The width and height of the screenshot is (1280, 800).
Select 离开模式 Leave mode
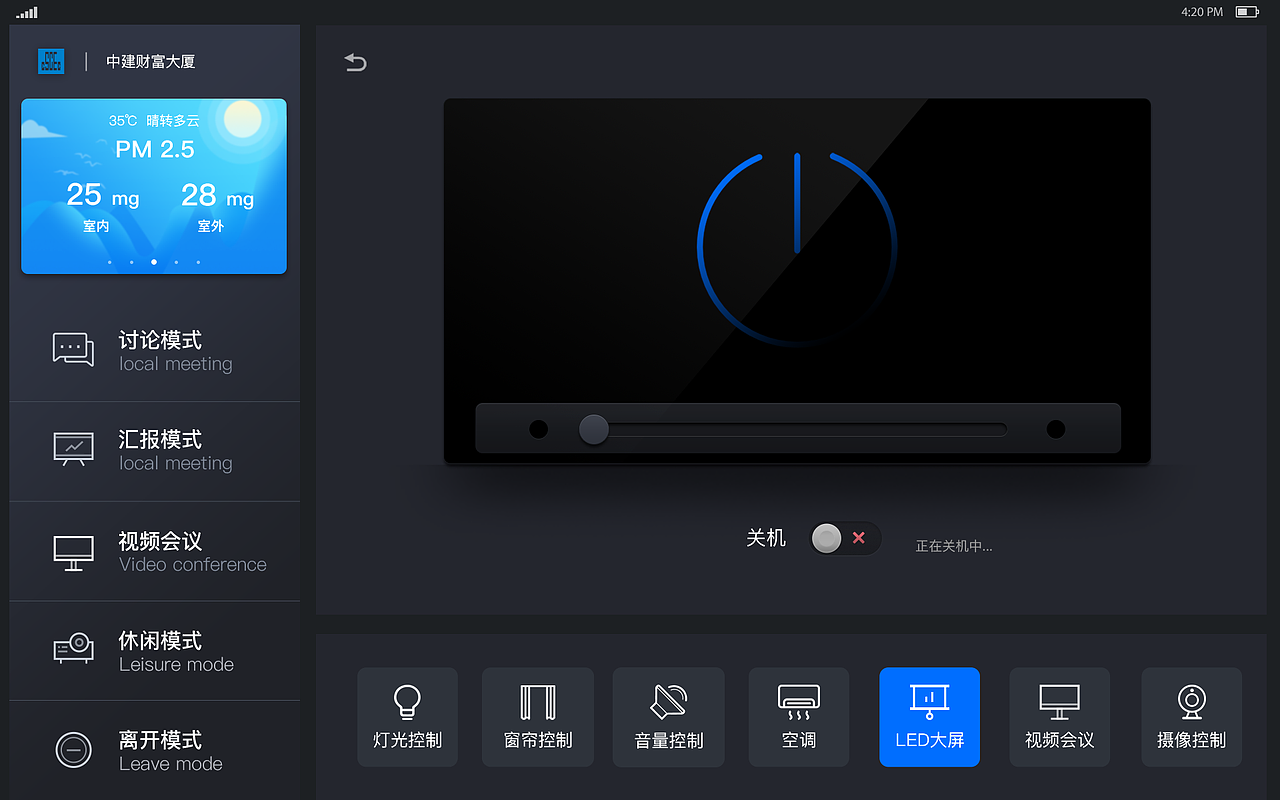coord(155,750)
